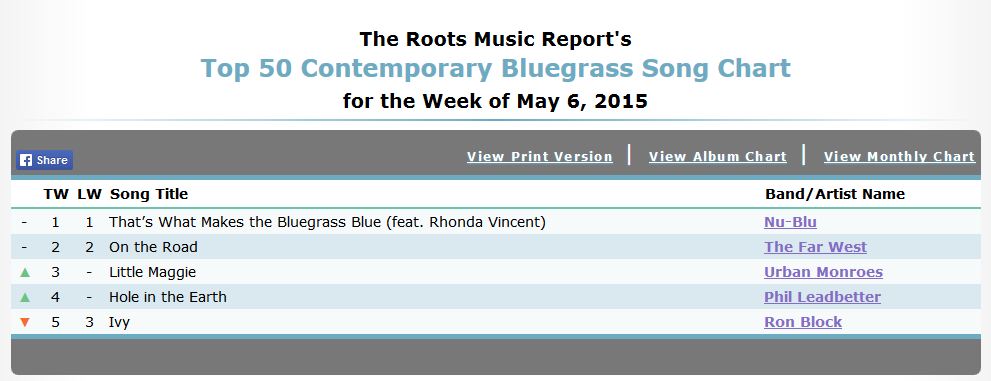
Task: Select the song title On the Road
Action: [153, 247]
